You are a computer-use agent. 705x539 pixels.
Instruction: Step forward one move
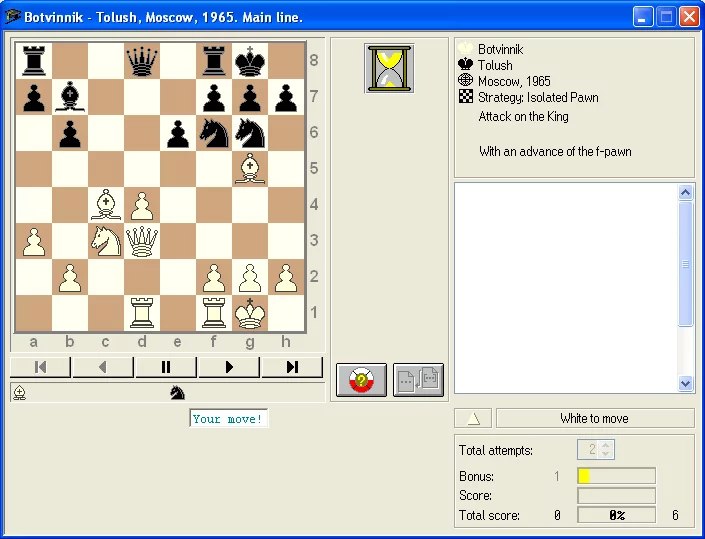coord(229,367)
